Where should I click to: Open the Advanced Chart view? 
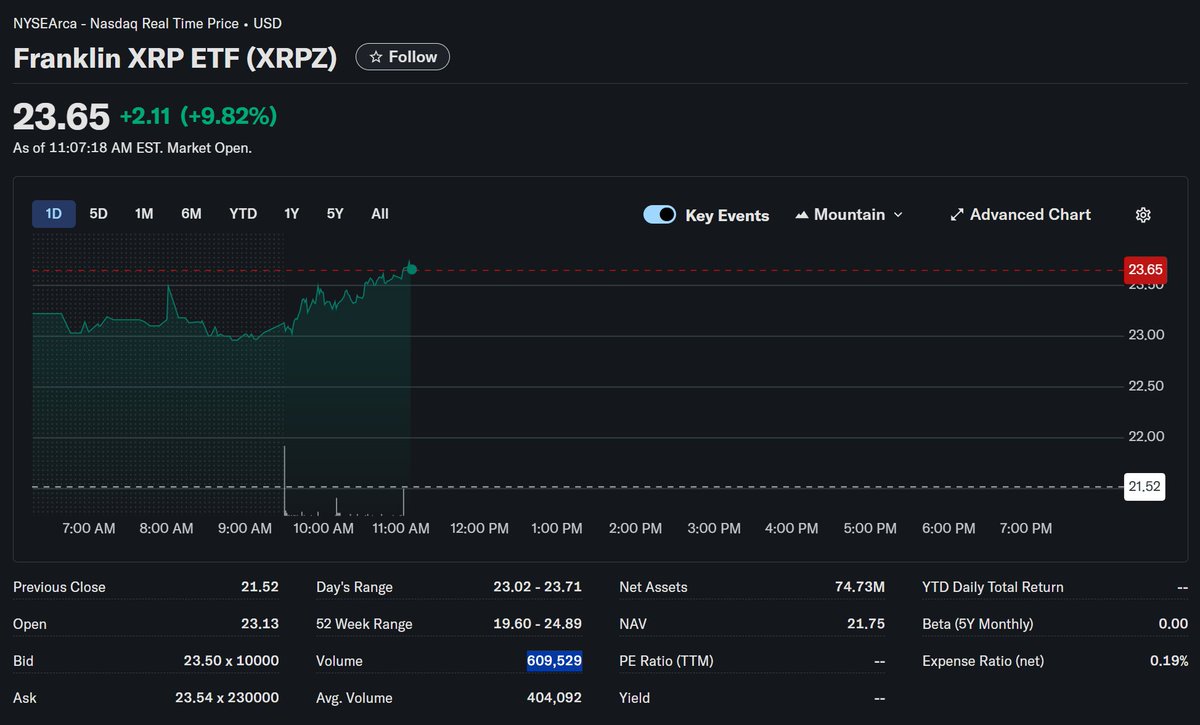click(x=1020, y=215)
